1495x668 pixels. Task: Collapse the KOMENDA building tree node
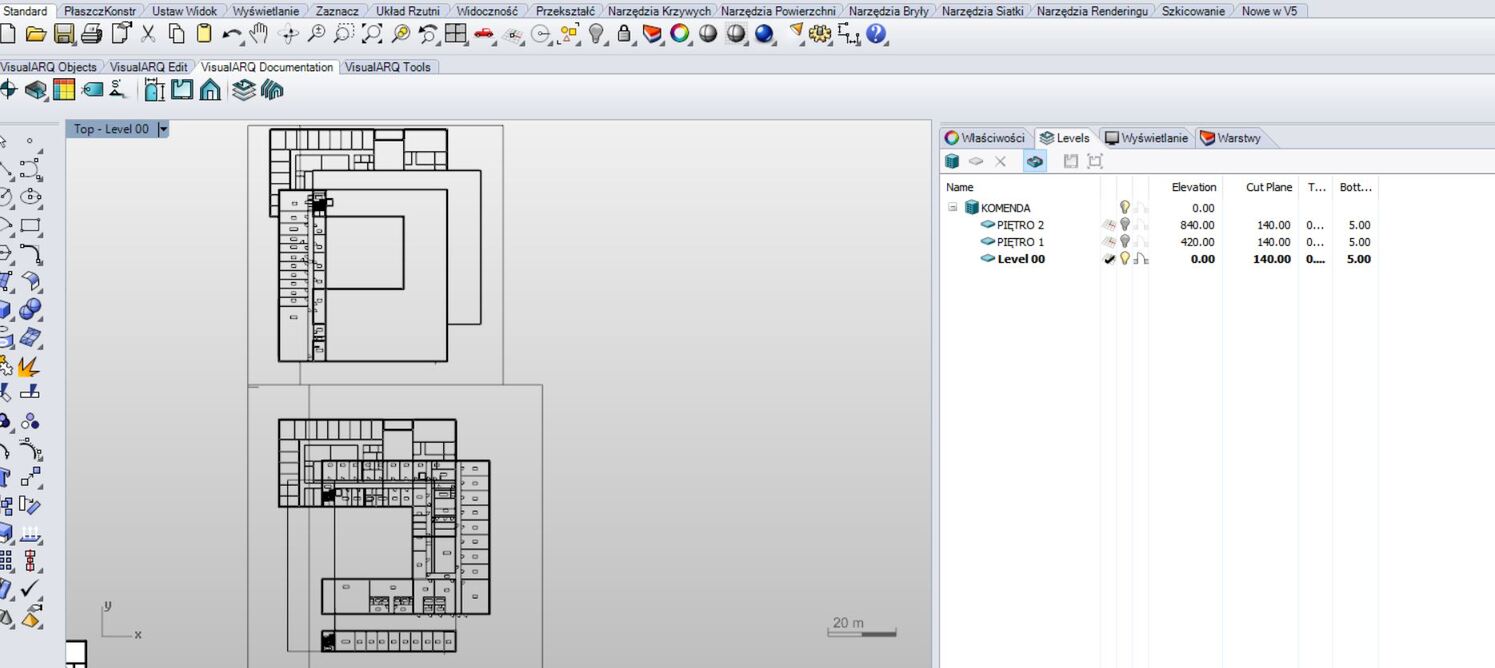(x=953, y=207)
